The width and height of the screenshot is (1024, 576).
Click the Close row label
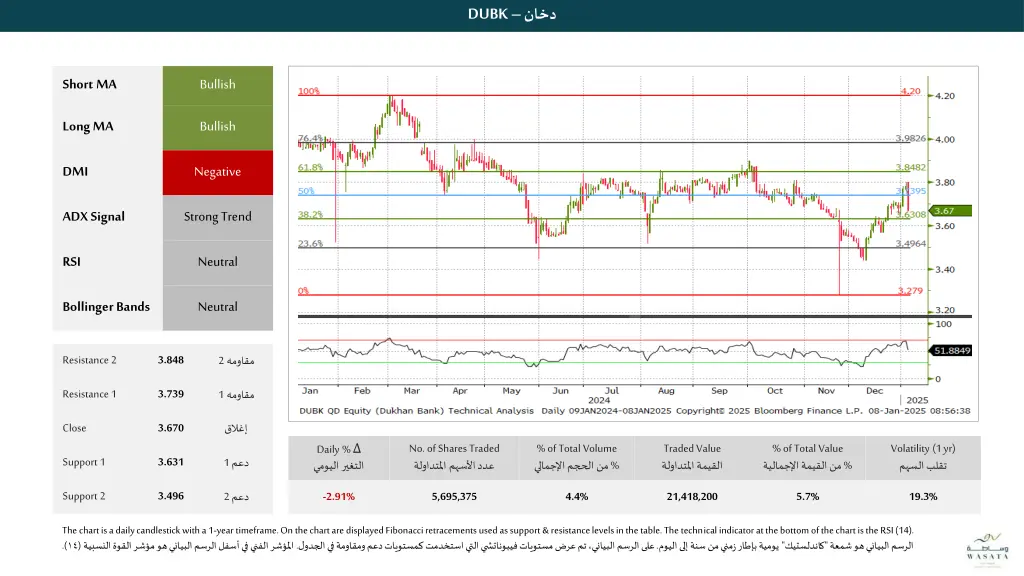(x=74, y=428)
